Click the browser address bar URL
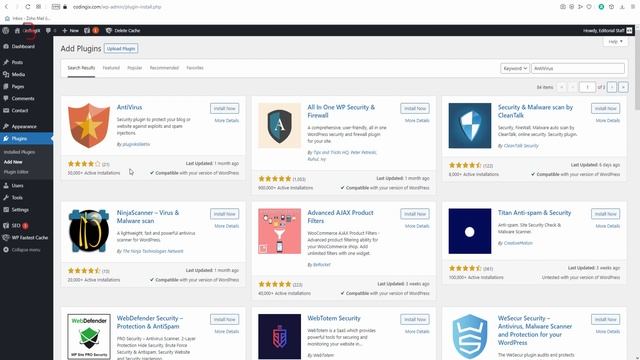 (x=117, y=7)
